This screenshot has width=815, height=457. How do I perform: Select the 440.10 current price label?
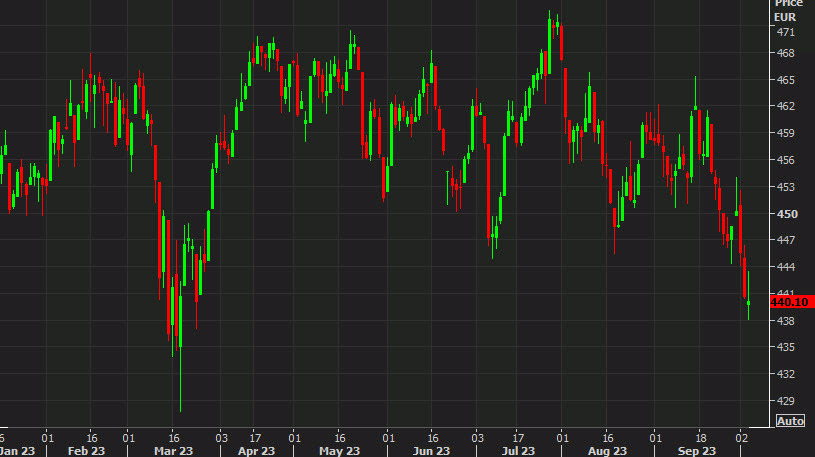[792, 302]
